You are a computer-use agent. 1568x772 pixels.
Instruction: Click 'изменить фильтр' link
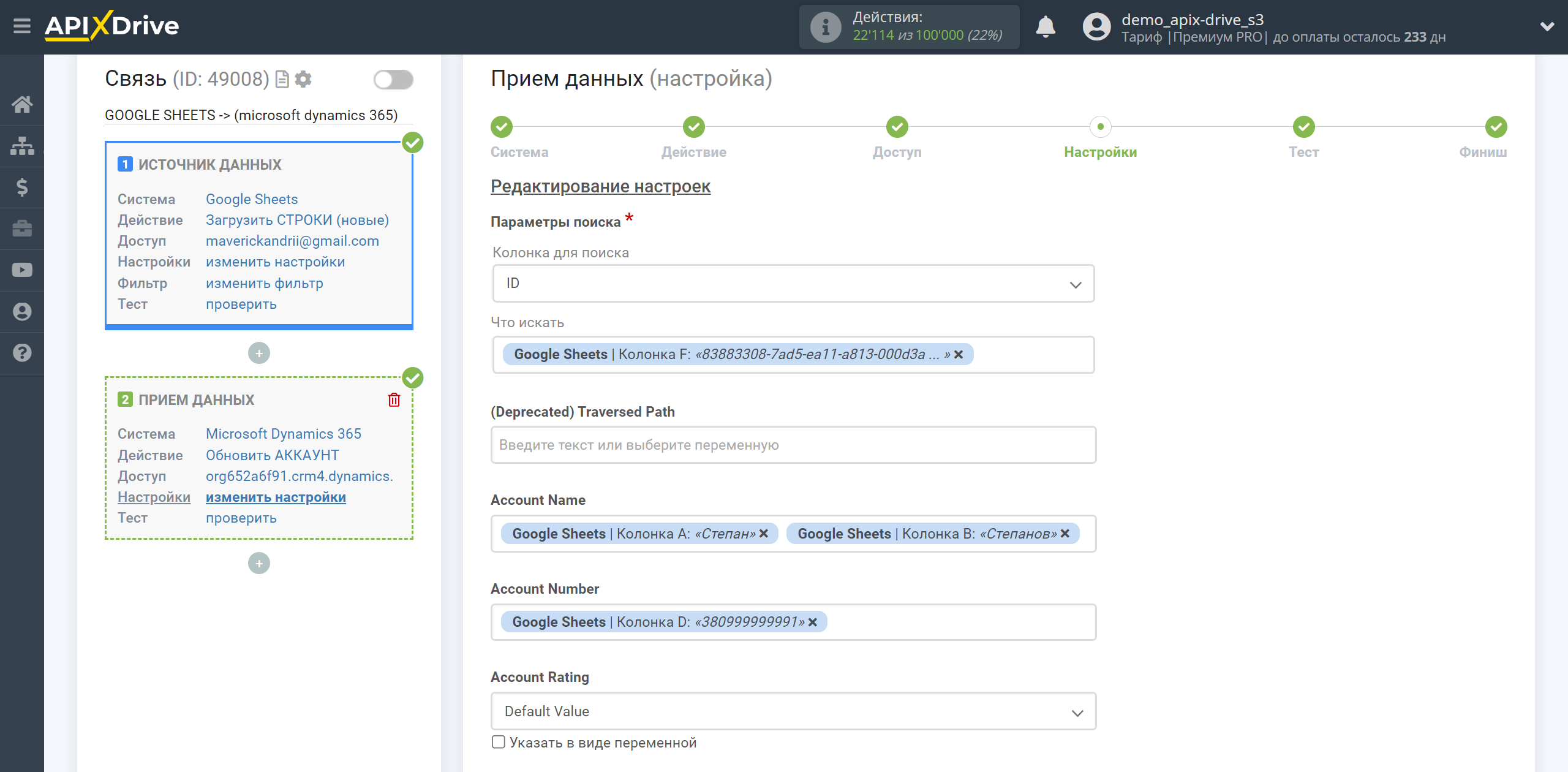(264, 283)
